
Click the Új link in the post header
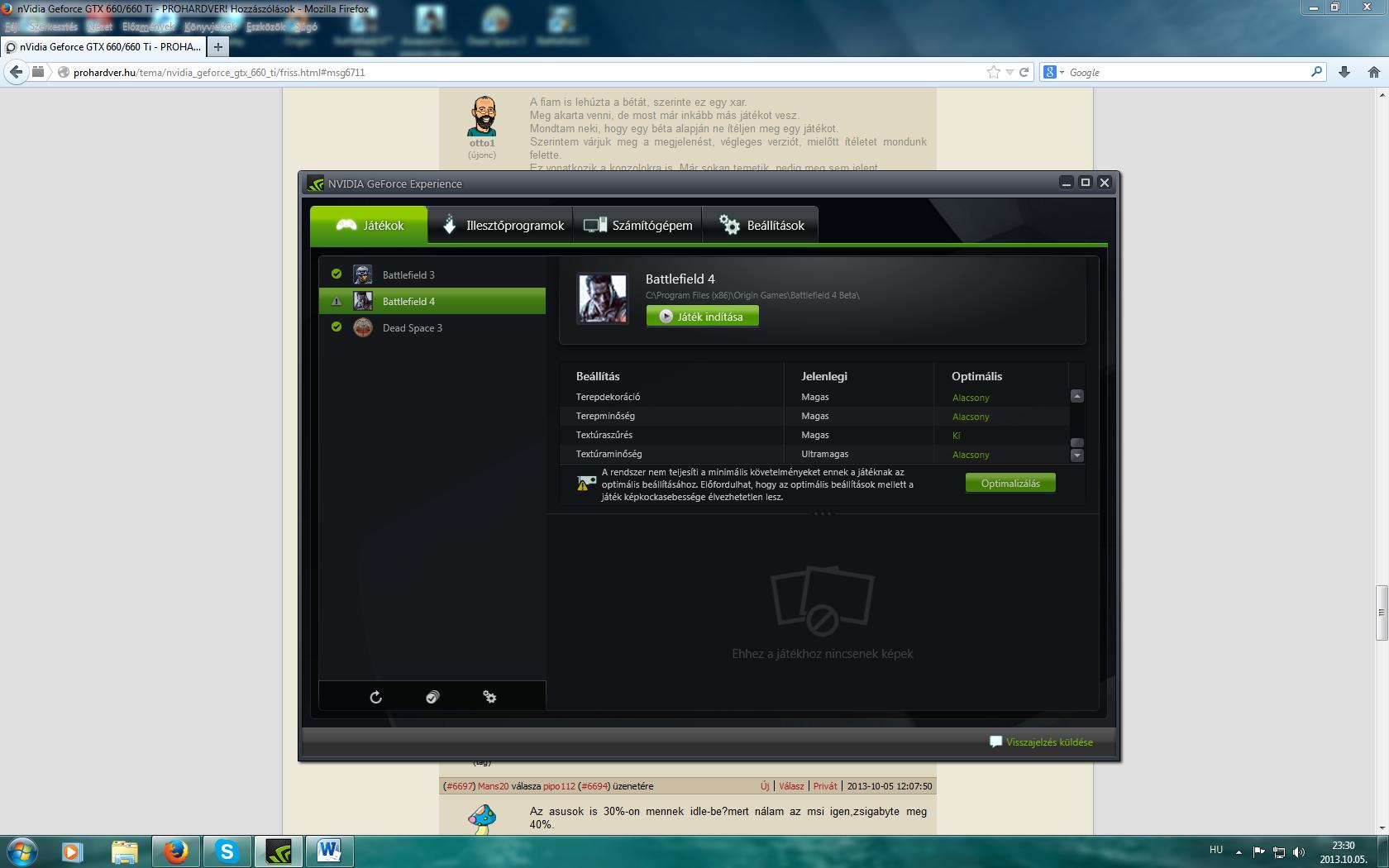tap(765, 786)
